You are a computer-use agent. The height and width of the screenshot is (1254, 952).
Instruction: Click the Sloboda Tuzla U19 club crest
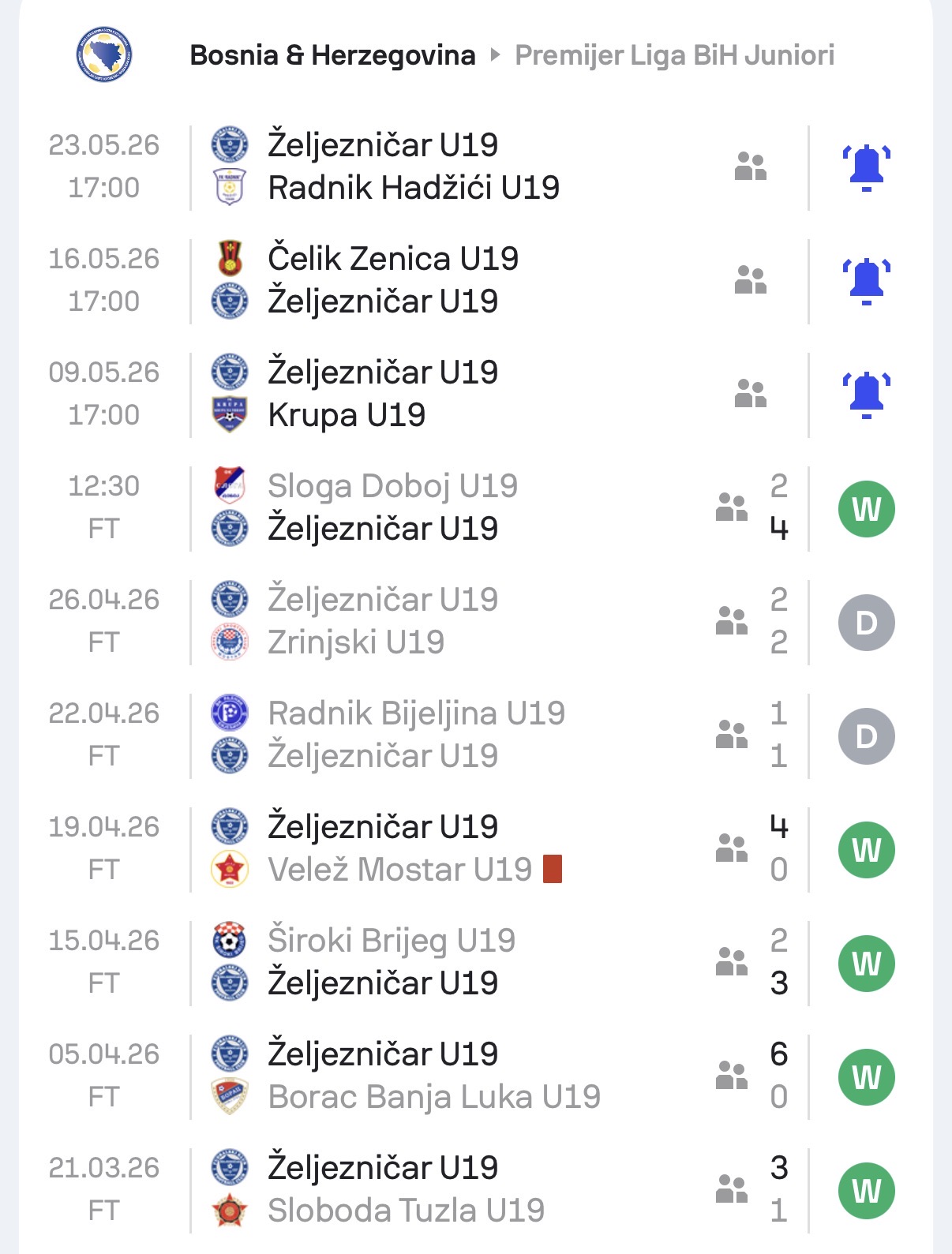point(230,1210)
